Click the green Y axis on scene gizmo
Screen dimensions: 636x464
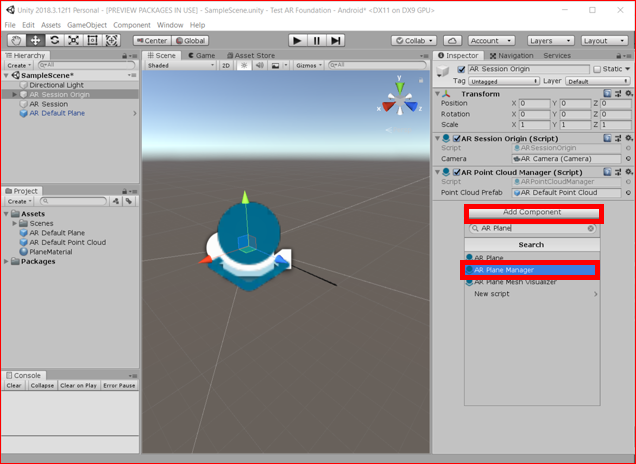[400, 86]
